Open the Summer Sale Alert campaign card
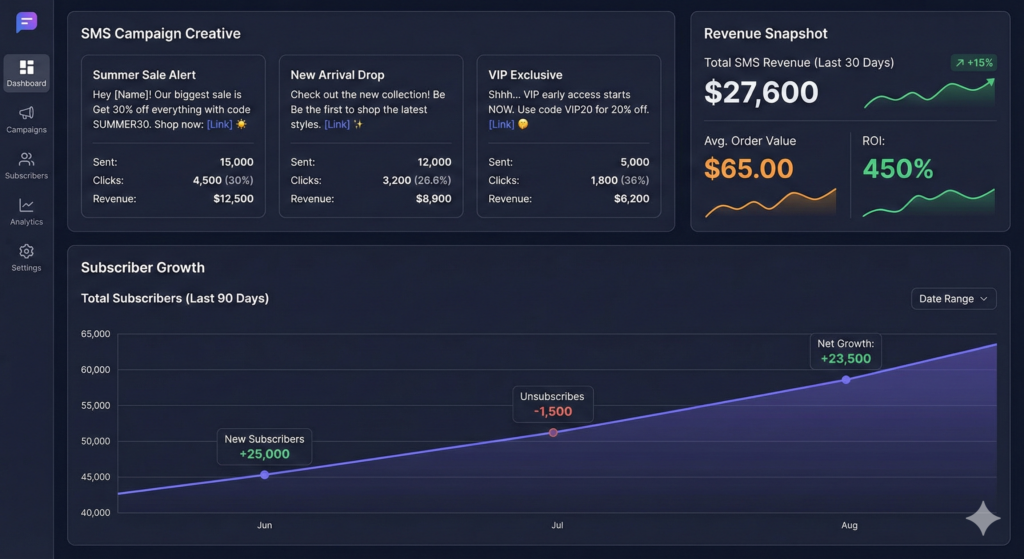Screen dimensions: 1024x559 point(144,75)
